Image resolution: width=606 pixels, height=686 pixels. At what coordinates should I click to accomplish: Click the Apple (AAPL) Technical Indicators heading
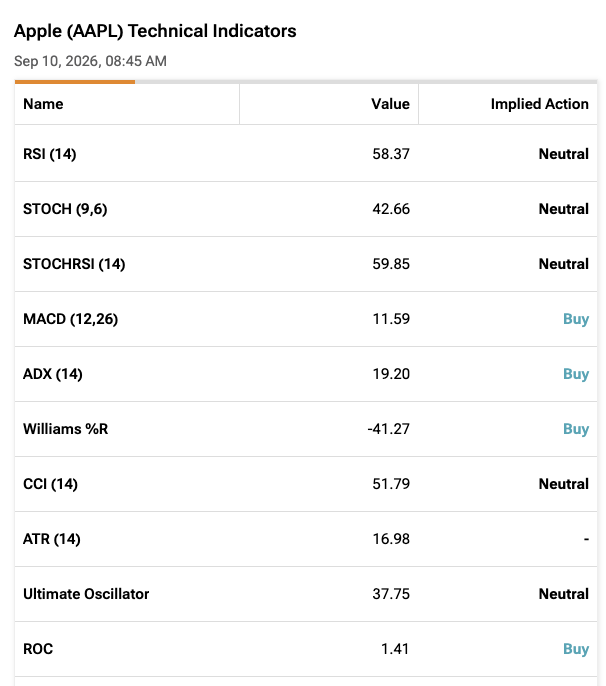coord(155,32)
